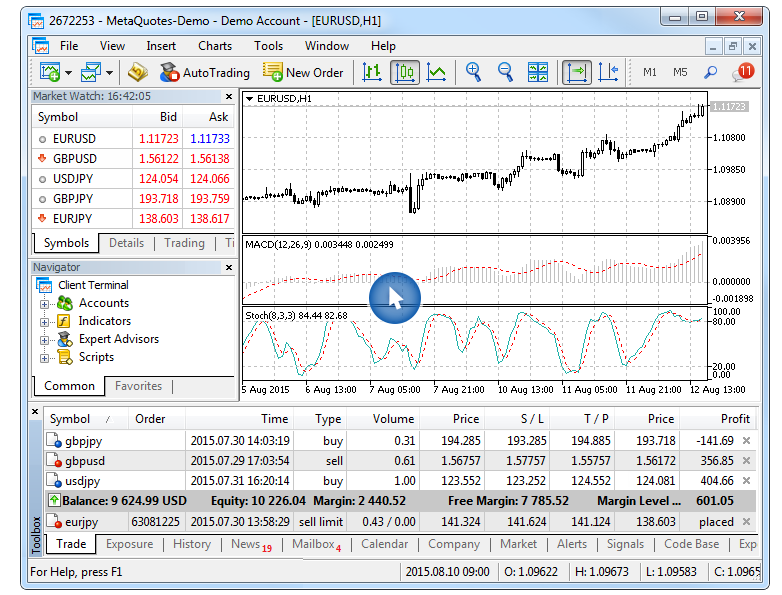The height and width of the screenshot is (595, 782).
Task: Switch chart to bar chart view
Action: click(372, 72)
